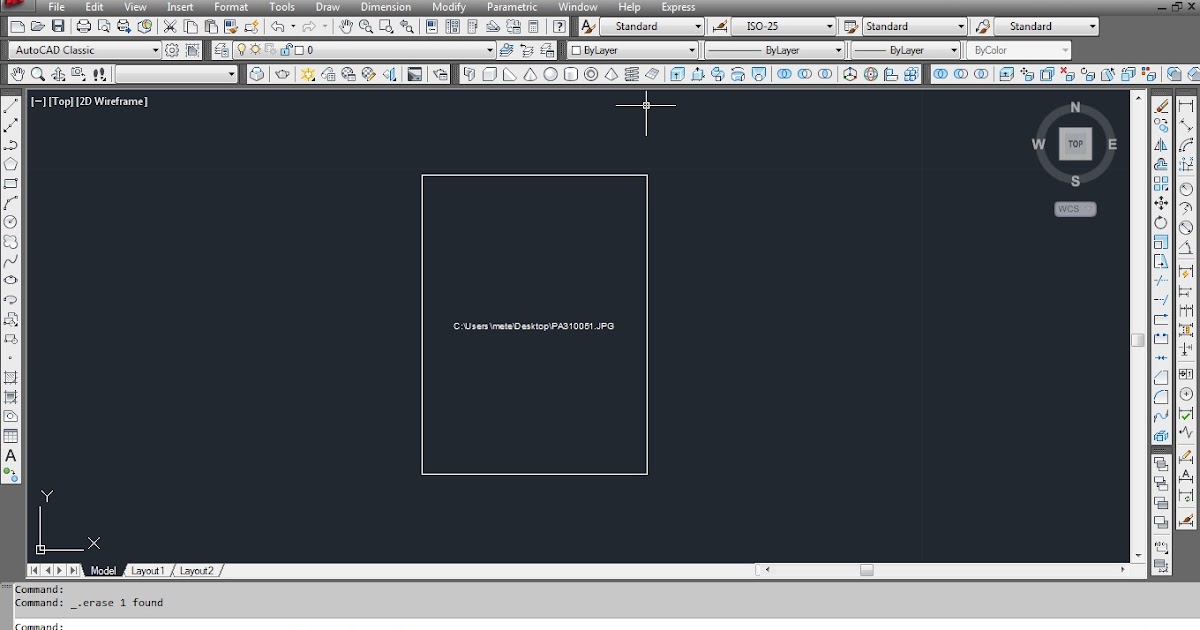
Task: Open the ByLayer linetype dropdown
Action: [x=775, y=49]
